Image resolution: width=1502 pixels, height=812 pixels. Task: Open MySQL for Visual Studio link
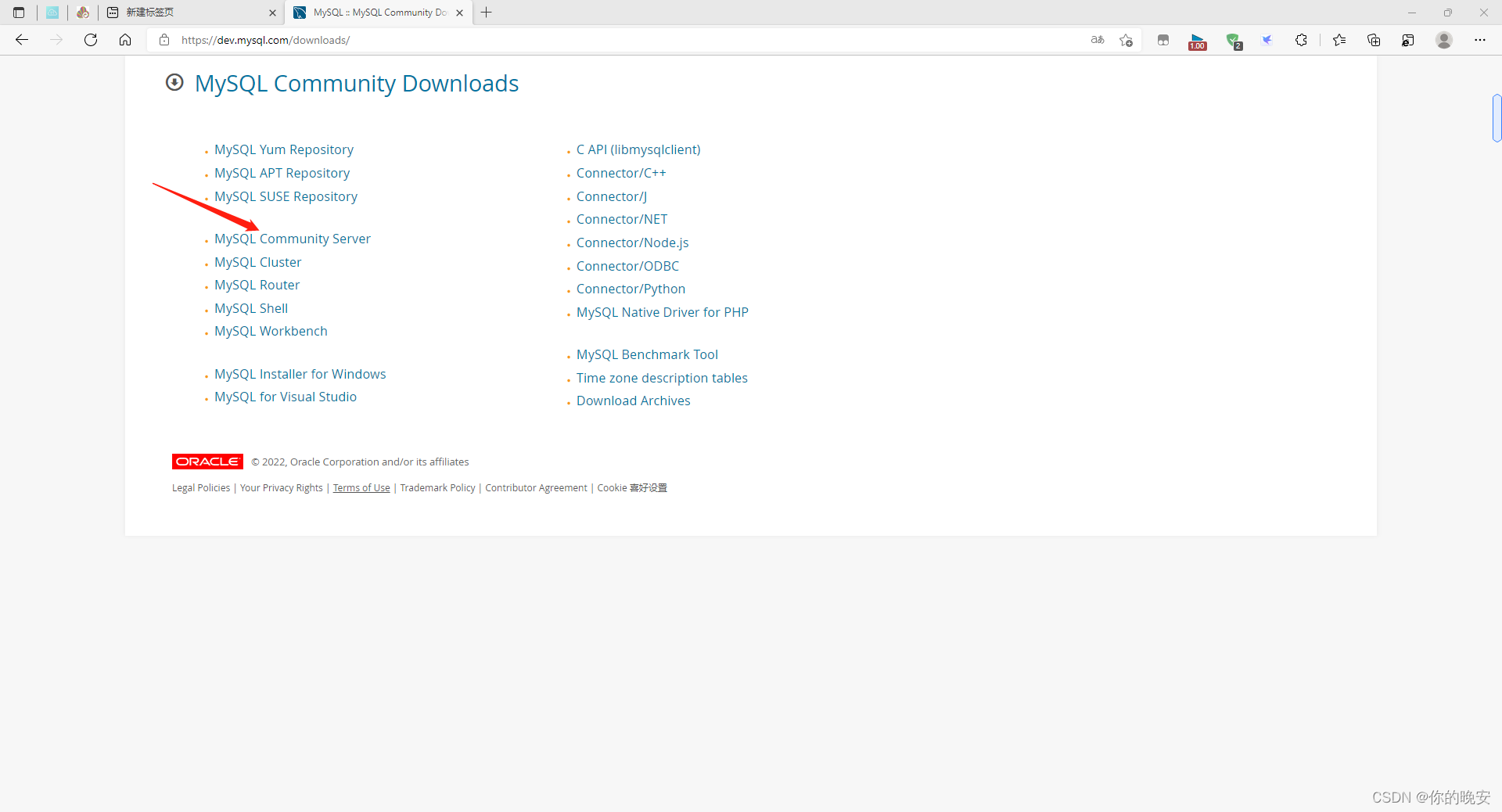click(286, 397)
